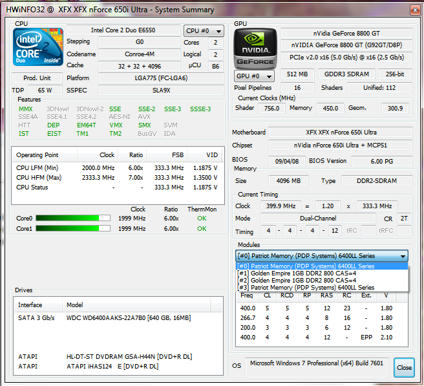Click the BIOS date 09/04/08 field
The width and height of the screenshot is (424, 386).
tap(287, 161)
